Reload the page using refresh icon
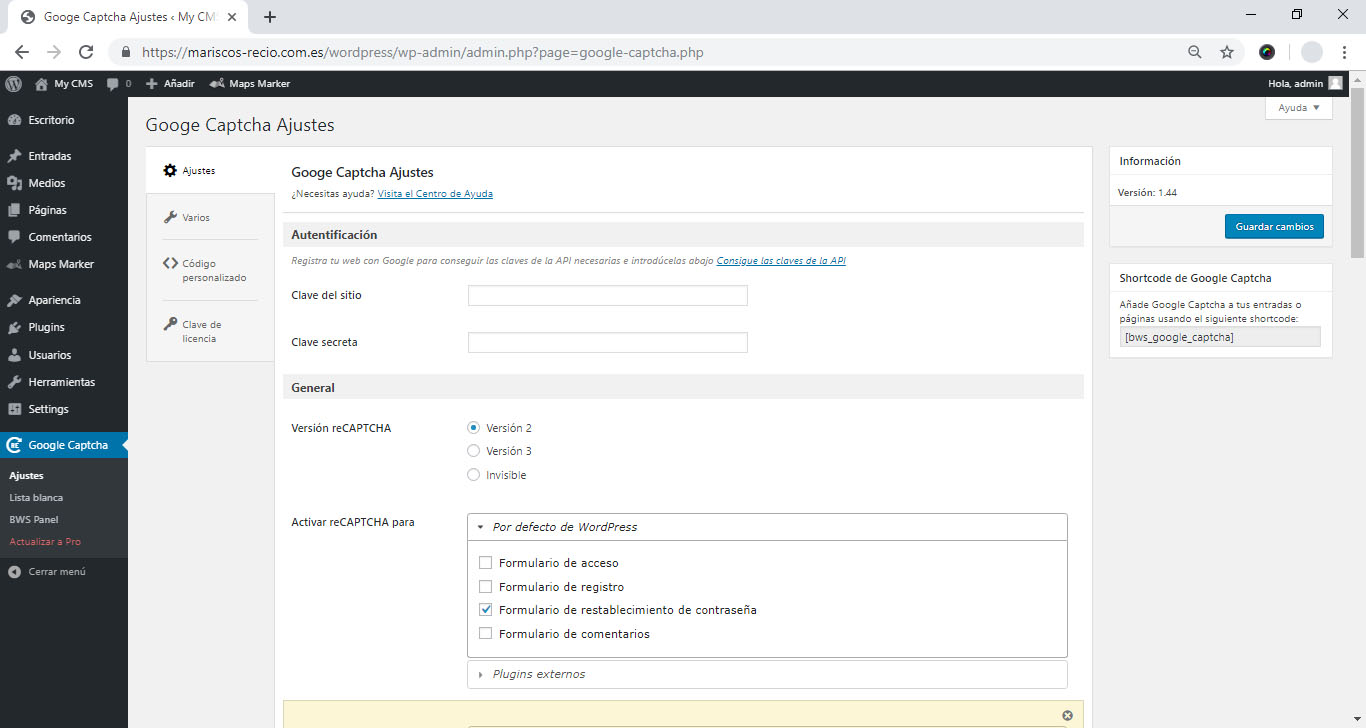1366x728 pixels. click(86, 52)
